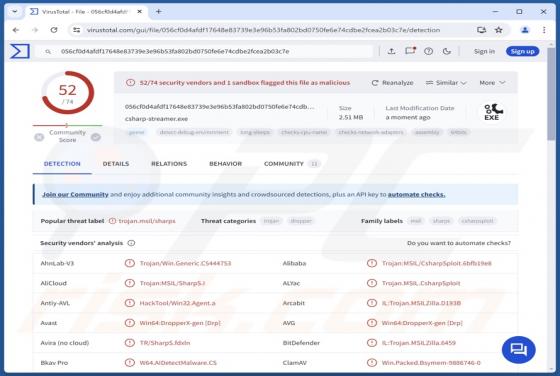The height and width of the screenshot is (376, 560).
Task: Bookmark this page with star icon
Action: pyautogui.click(x=499, y=30)
